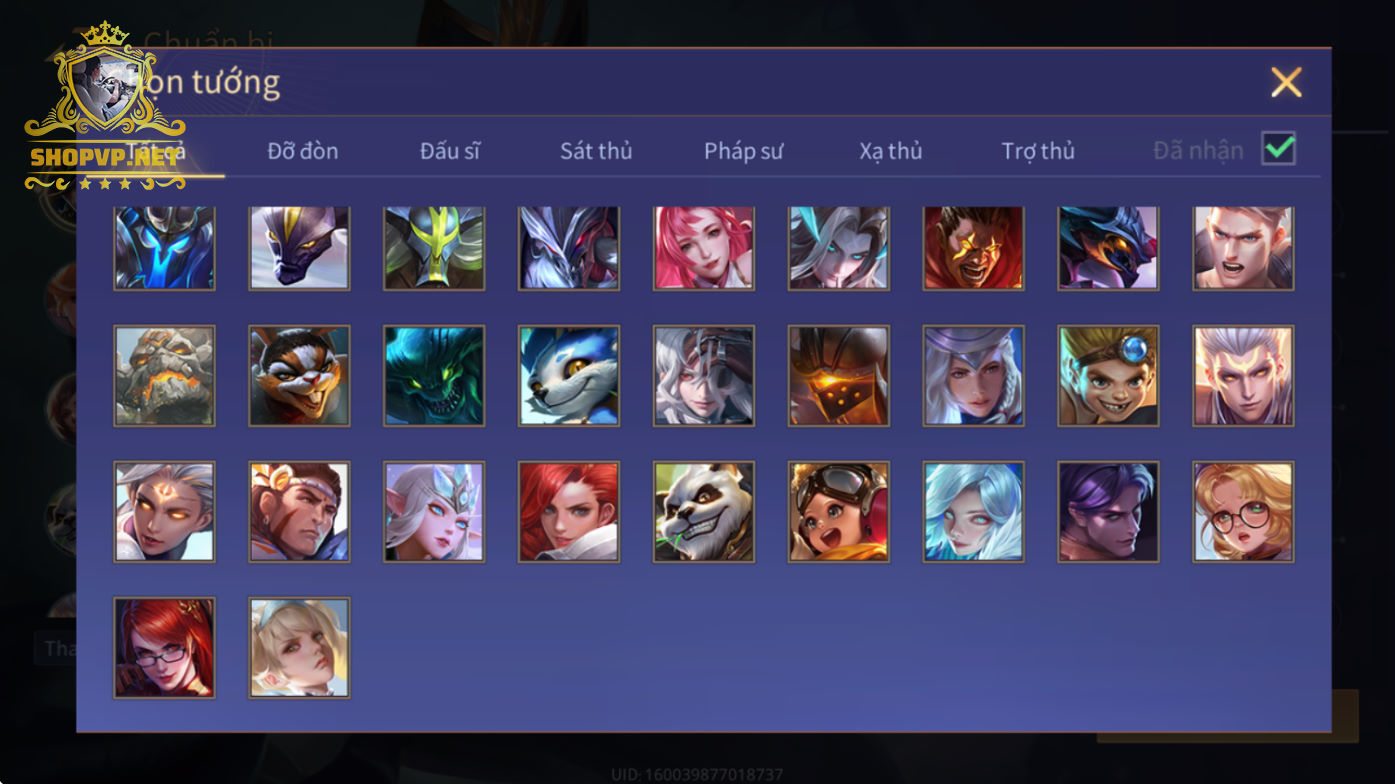1395x784 pixels.
Task: Pick the rock golem hero portrait
Action: tap(164, 376)
